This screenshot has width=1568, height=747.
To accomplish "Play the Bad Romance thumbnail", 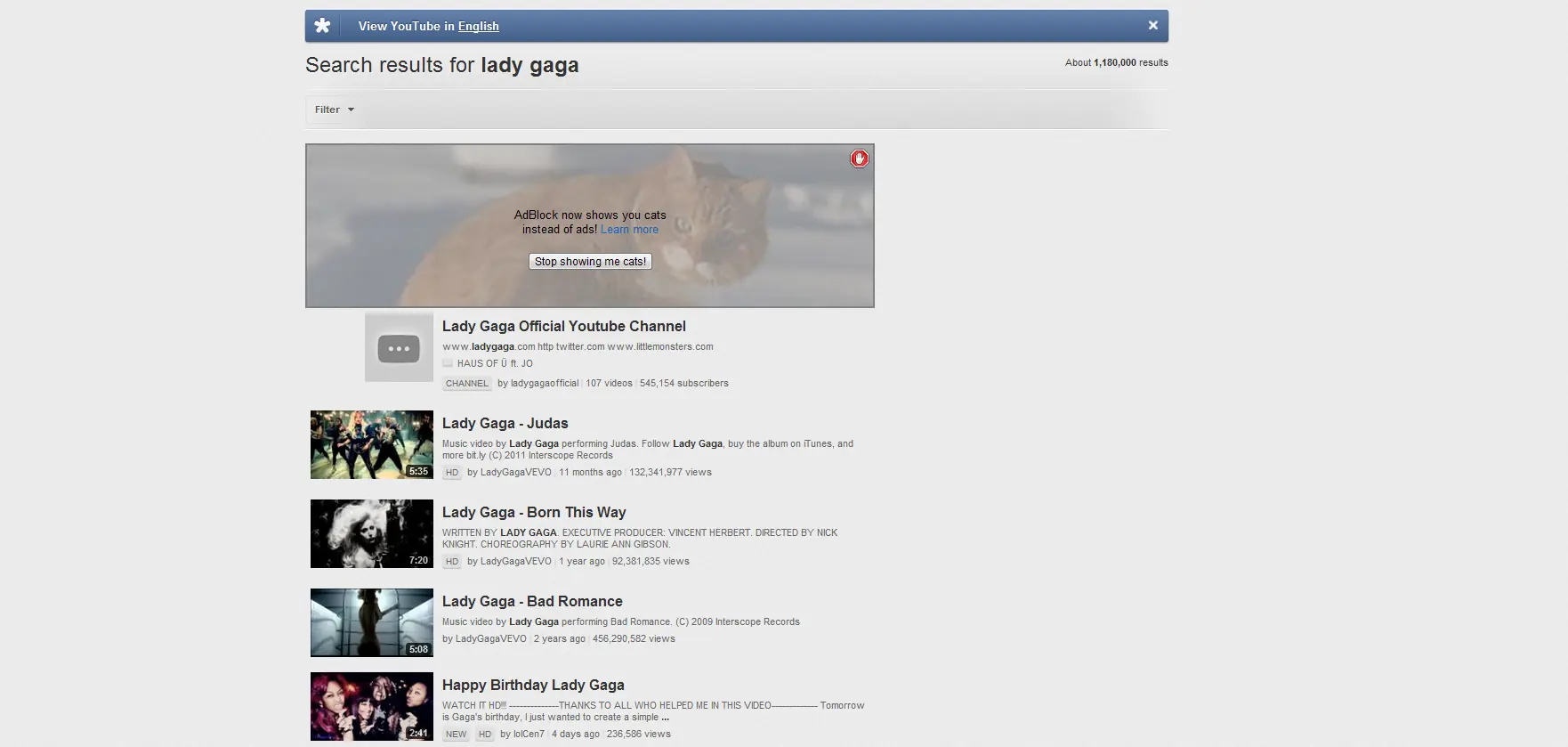I will click(x=372, y=622).
